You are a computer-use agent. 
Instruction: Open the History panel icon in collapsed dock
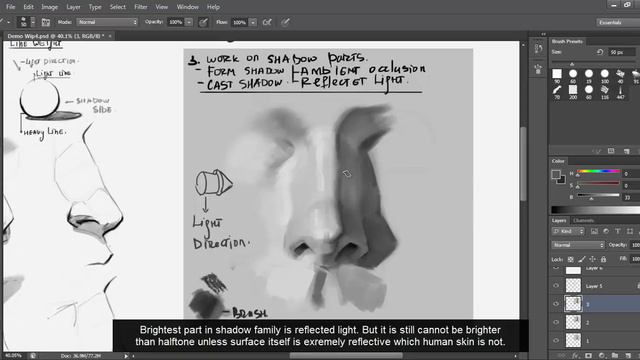point(538,49)
